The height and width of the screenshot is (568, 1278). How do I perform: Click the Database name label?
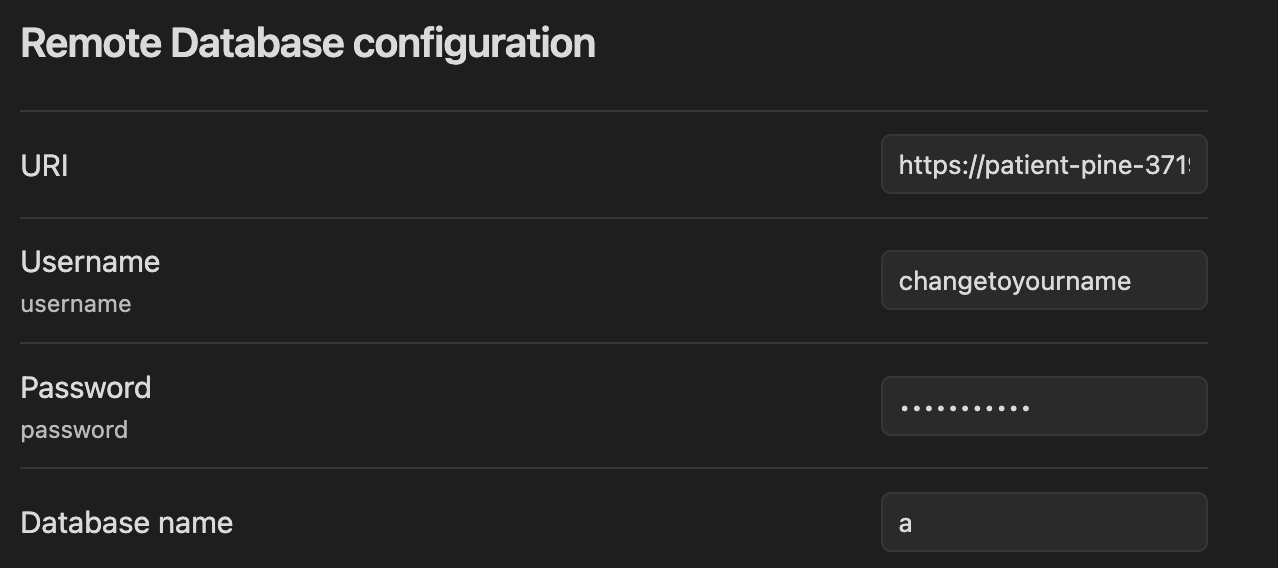(127, 523)
